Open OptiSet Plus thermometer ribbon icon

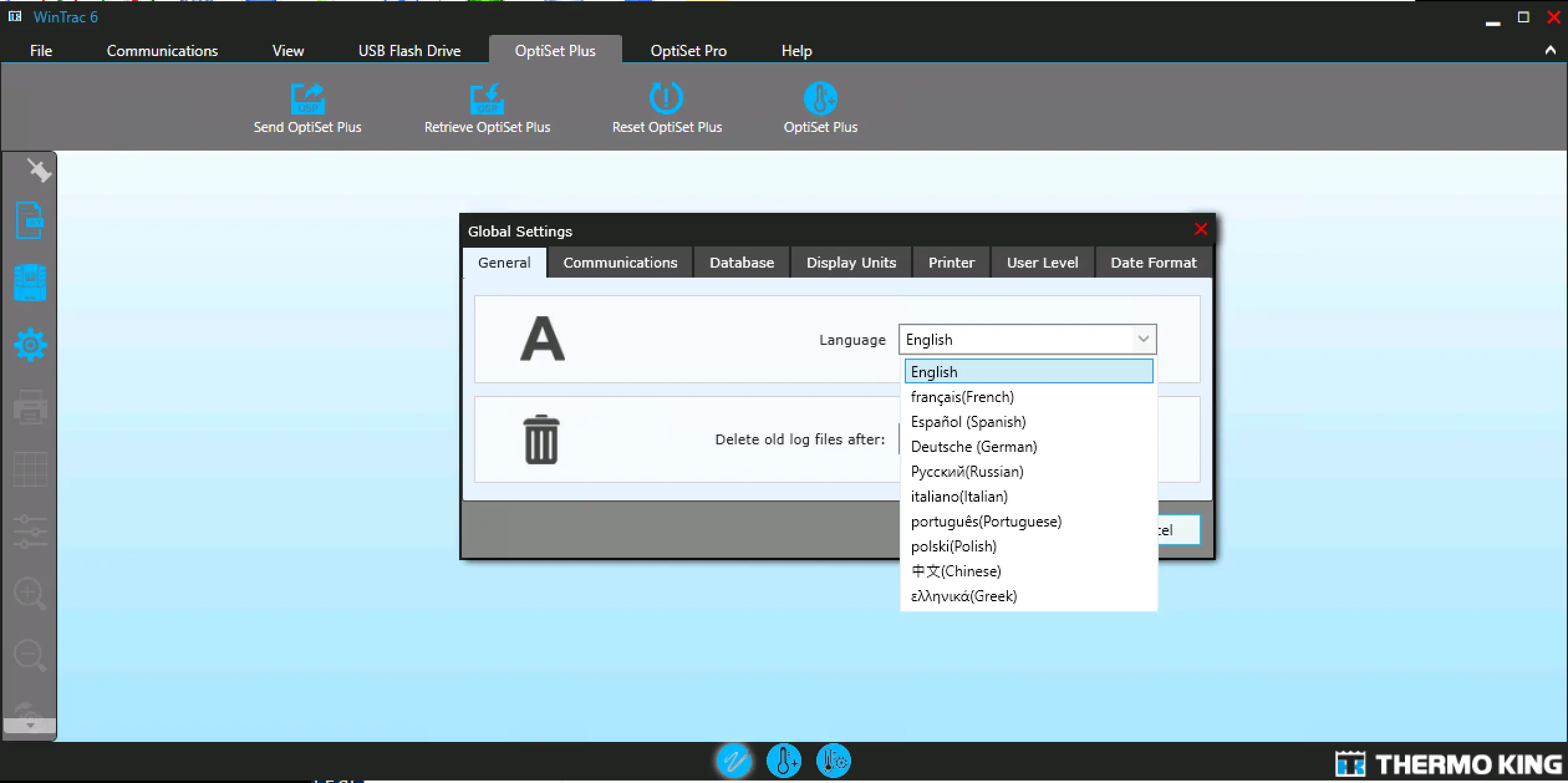[820, 98]
